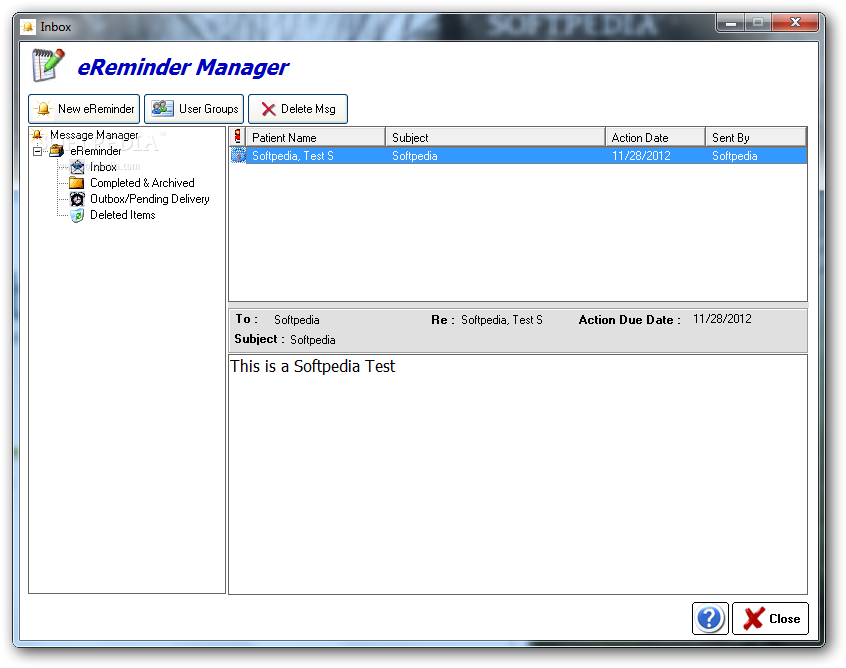Collapse the eReminder tree node
The width and height of the screenshot is (846, 668).
[37, 151]
